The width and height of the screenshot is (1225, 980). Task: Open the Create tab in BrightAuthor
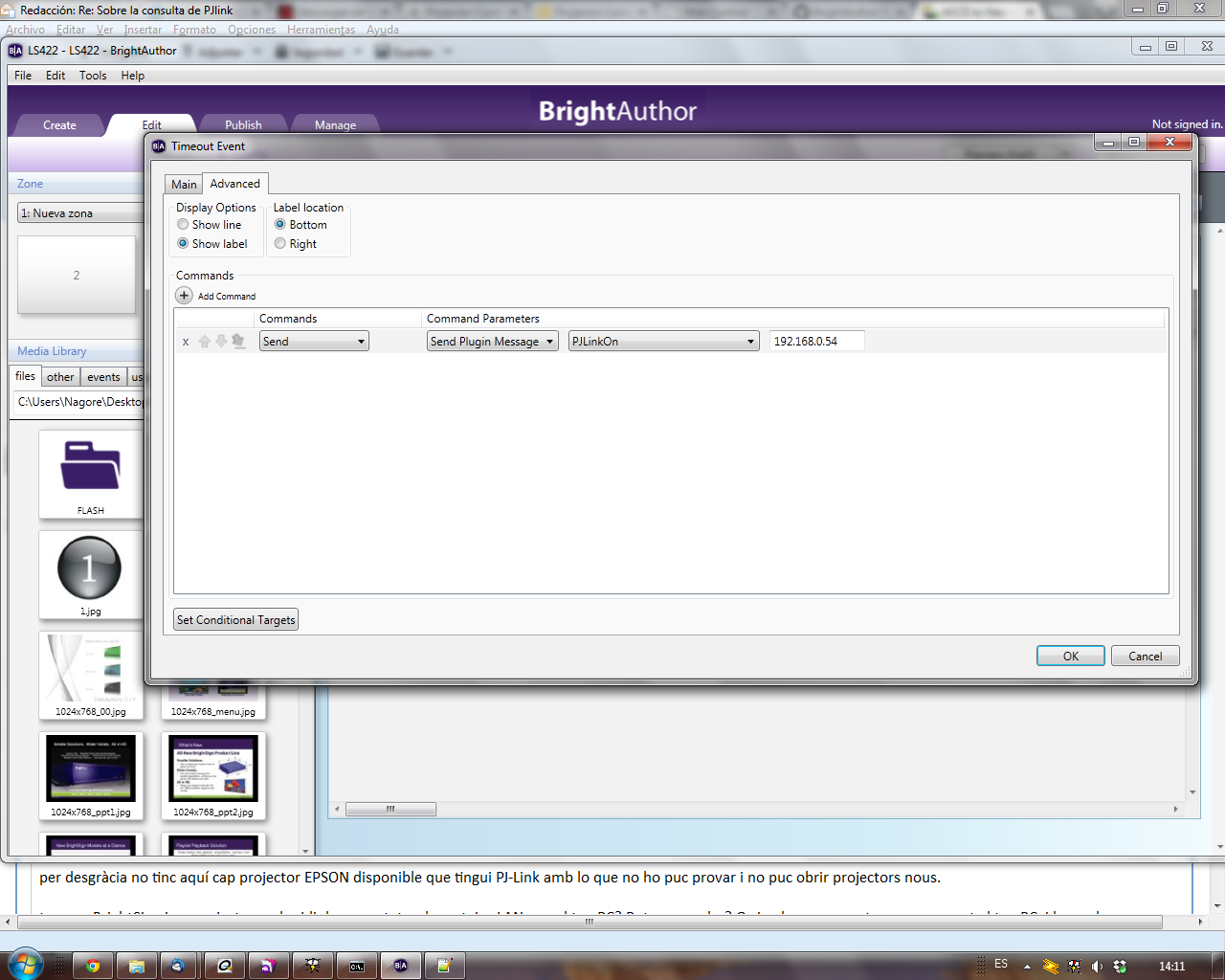pyautogui.click(x=59, y=125)
